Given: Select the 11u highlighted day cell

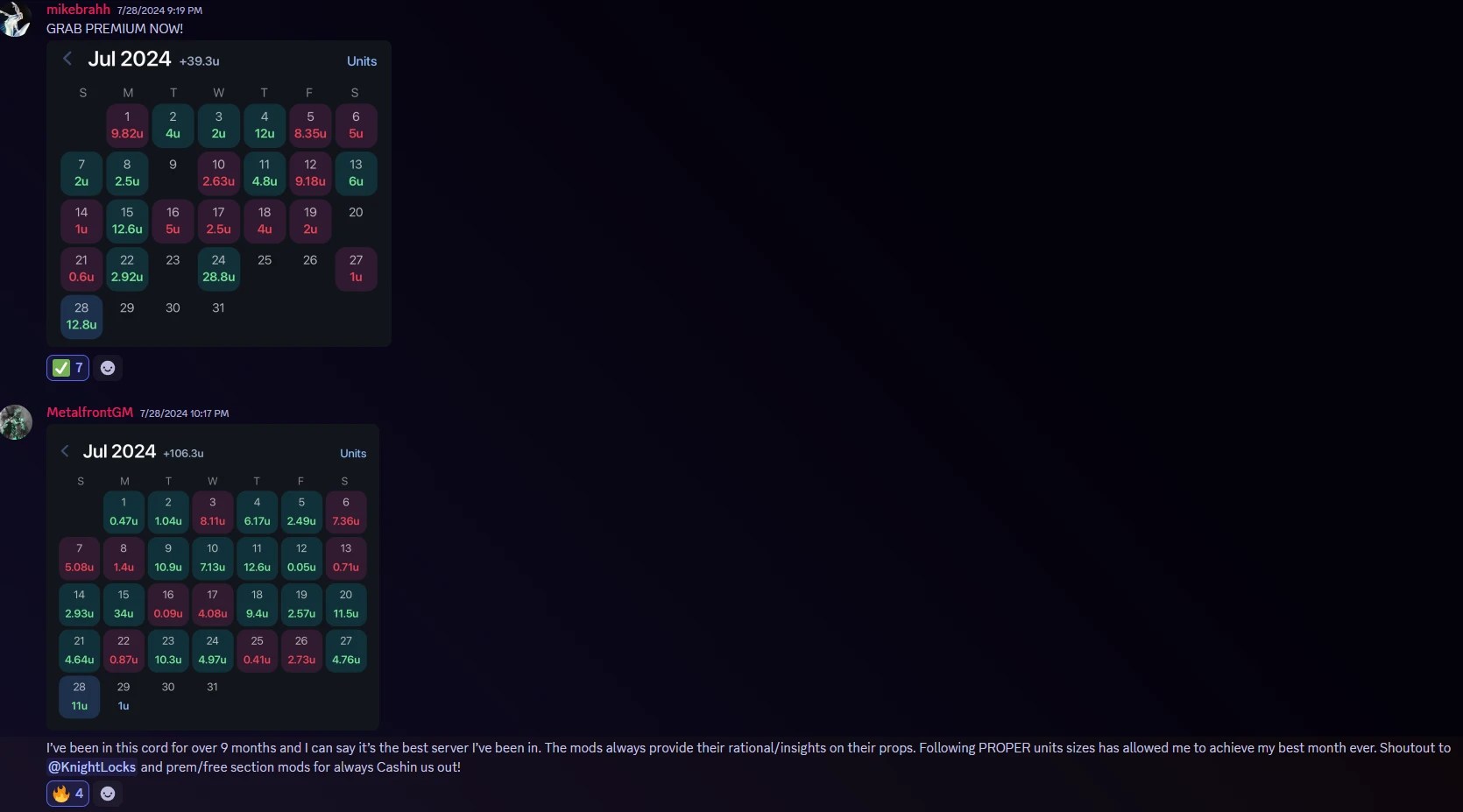Looking at the screenshot, I should tap(80, 696).
